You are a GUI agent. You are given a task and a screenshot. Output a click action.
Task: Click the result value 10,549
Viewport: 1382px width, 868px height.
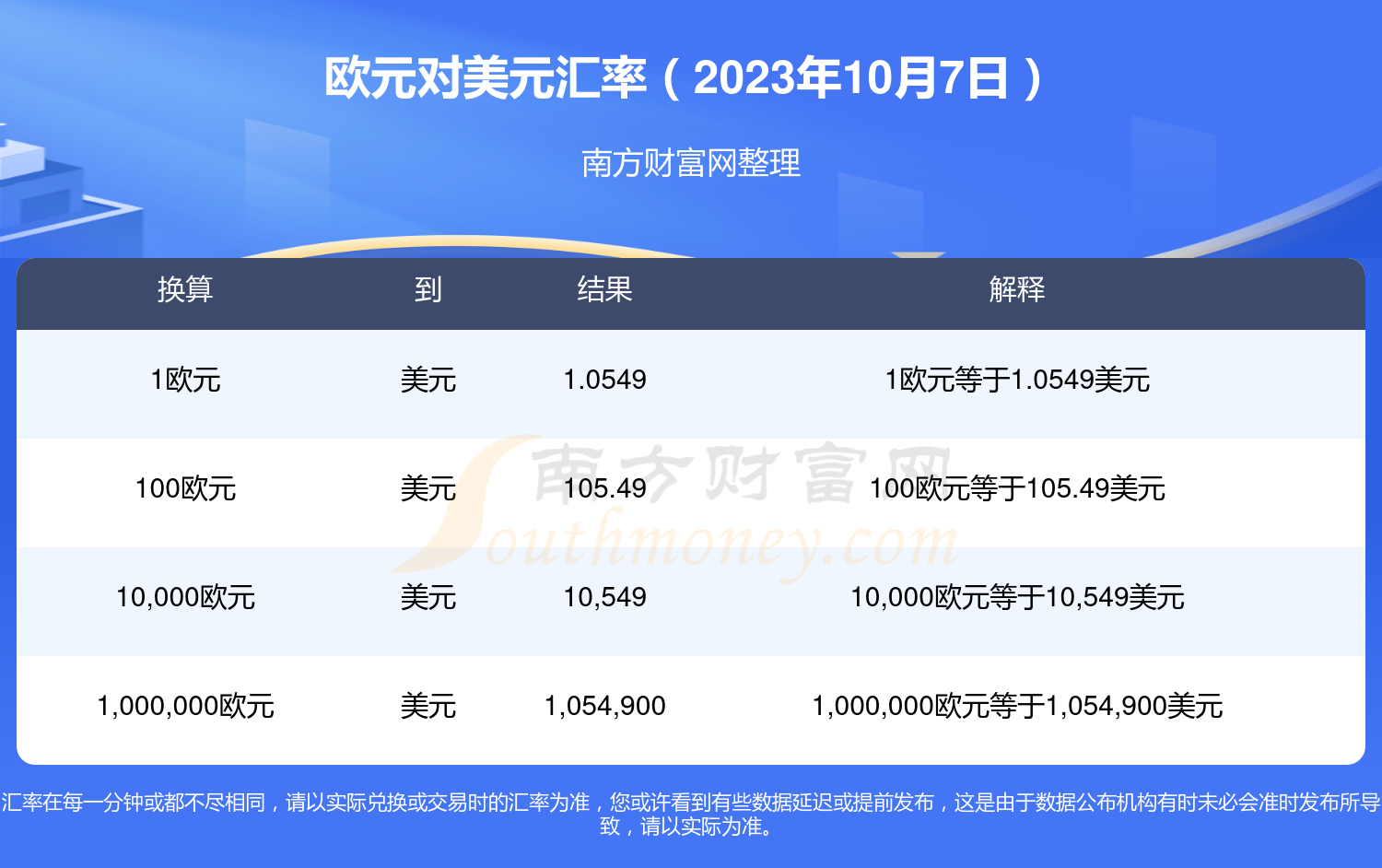click(604, 597)
